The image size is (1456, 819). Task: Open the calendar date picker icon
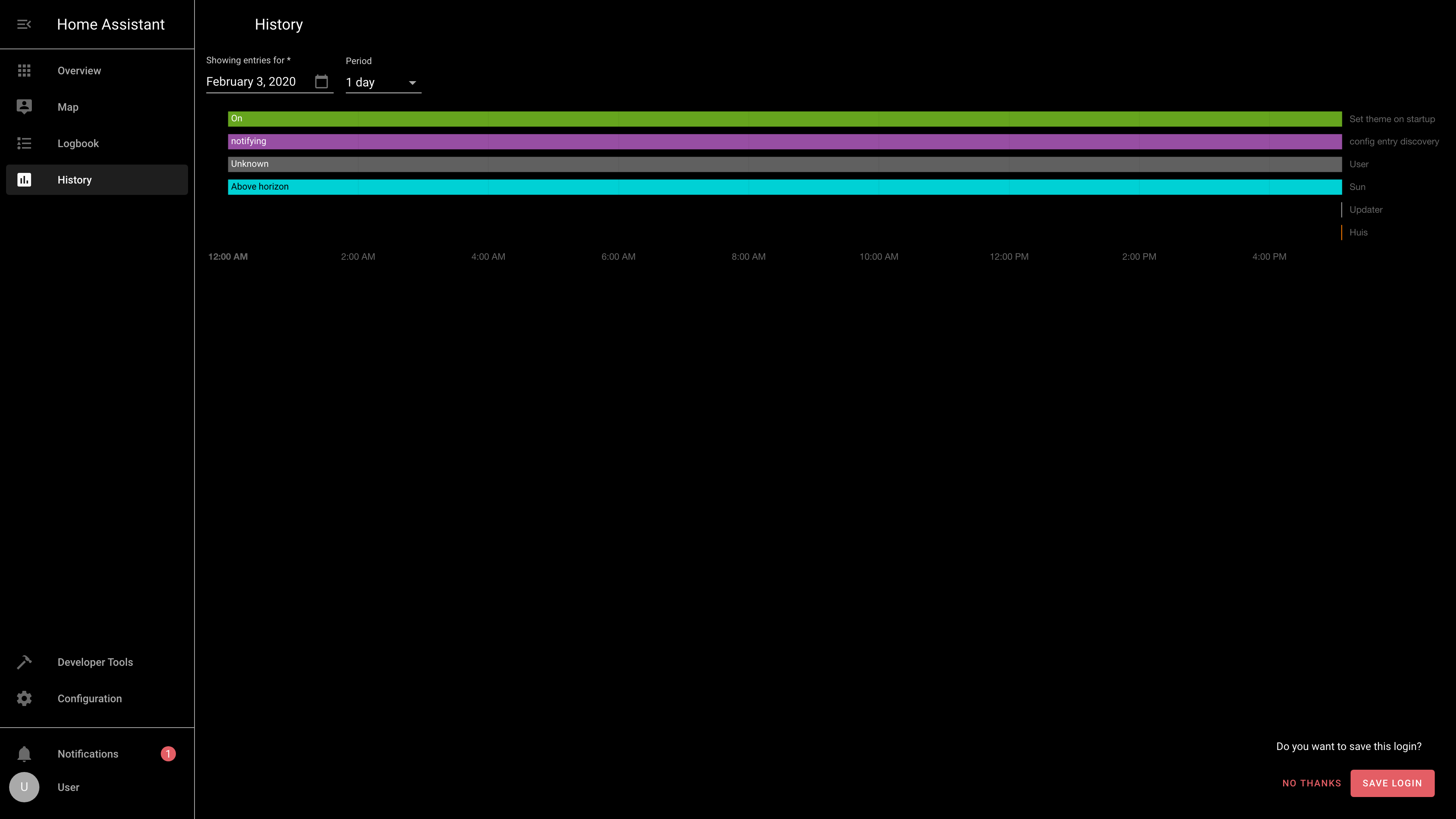(x=322, y=82)
